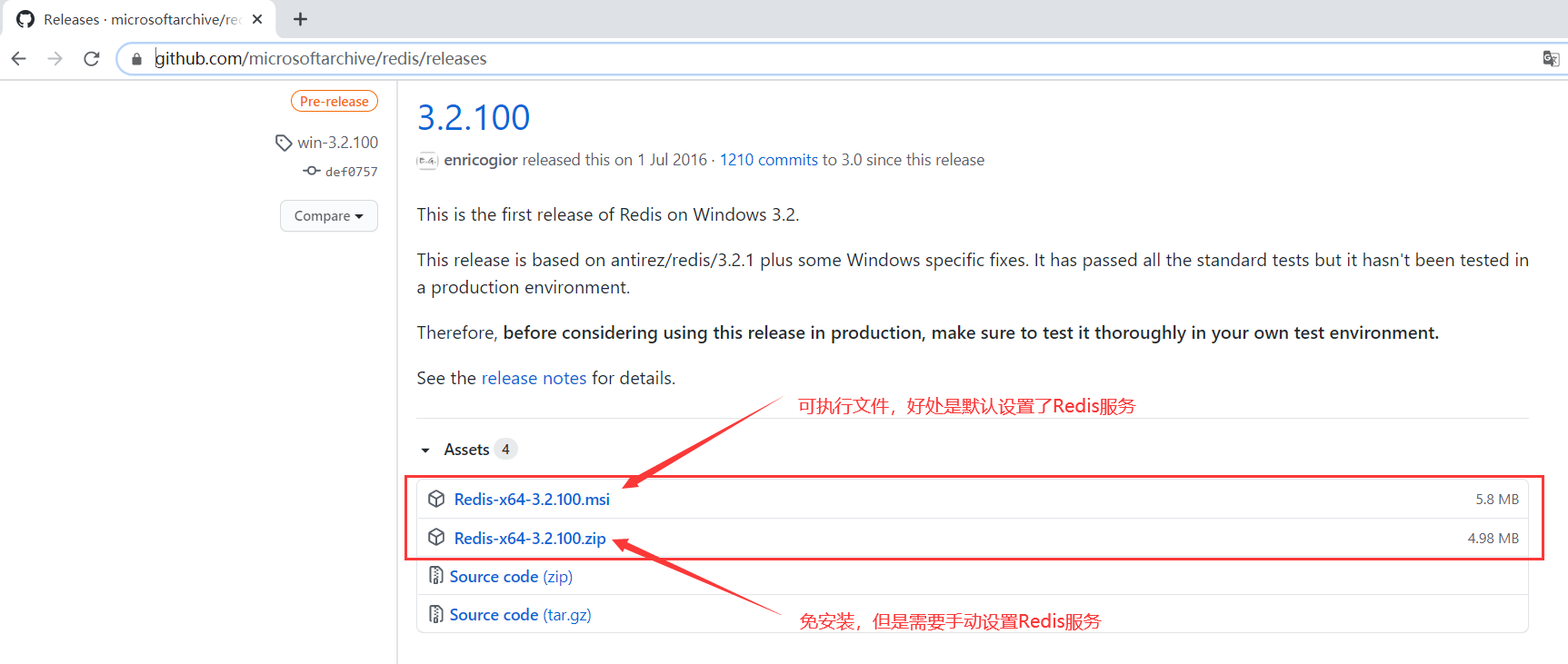Open a new browser tab
This screenshot has width=1568, height=664.
pyautogui.click(x=301, y=19)
